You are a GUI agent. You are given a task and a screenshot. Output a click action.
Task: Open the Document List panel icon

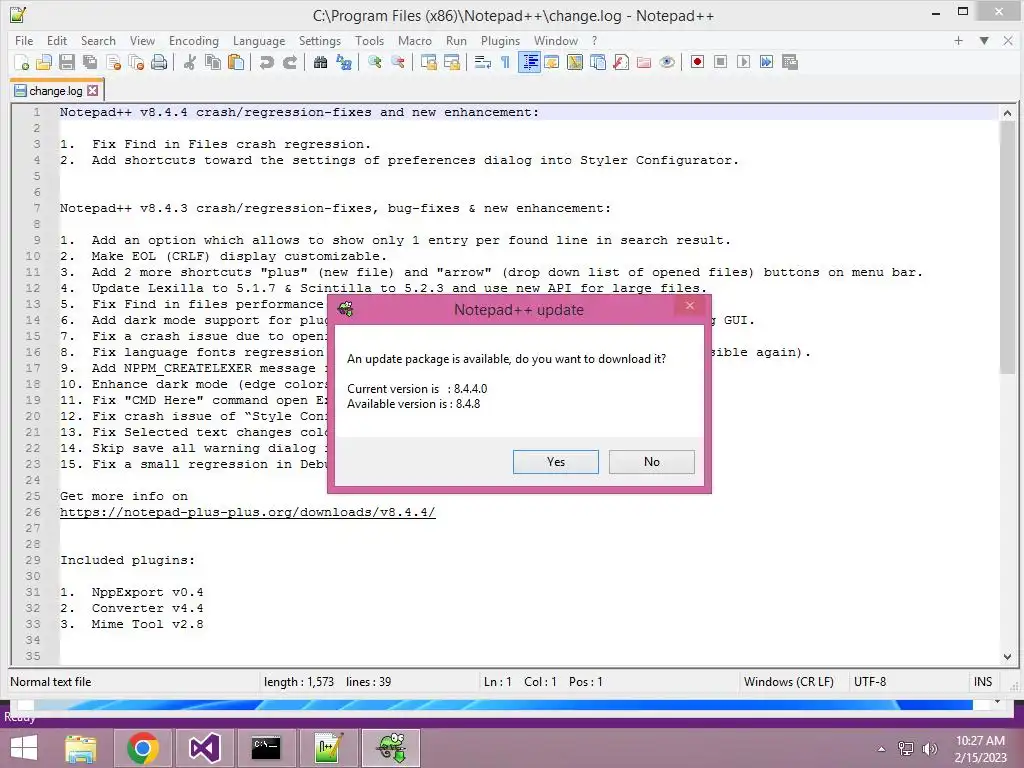(598, 63)
